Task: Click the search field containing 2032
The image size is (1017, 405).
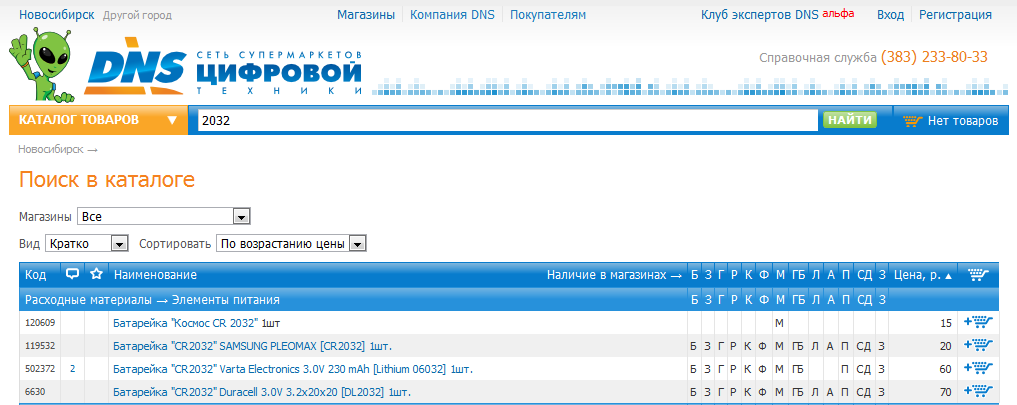Action: click(508, 121)
